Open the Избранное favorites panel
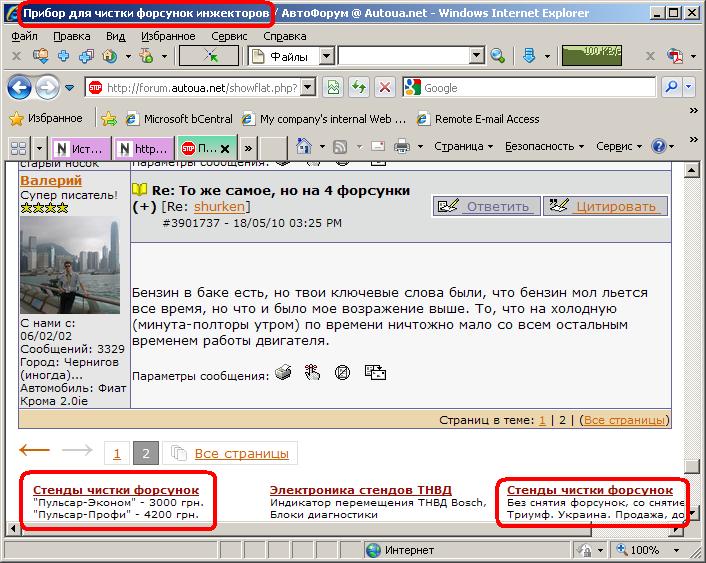 [46, 118]
